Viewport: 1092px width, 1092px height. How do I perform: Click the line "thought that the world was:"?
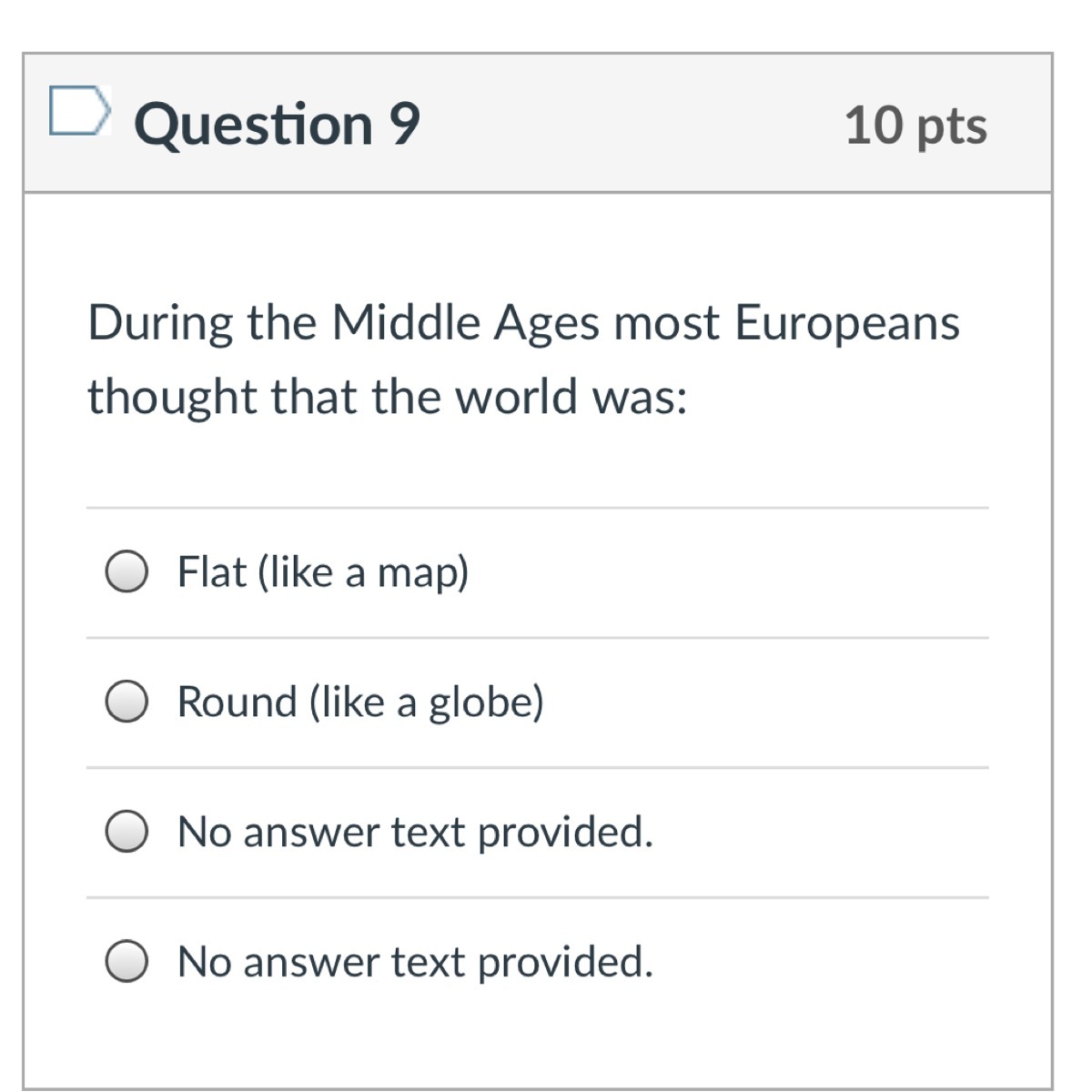[387, 397]
